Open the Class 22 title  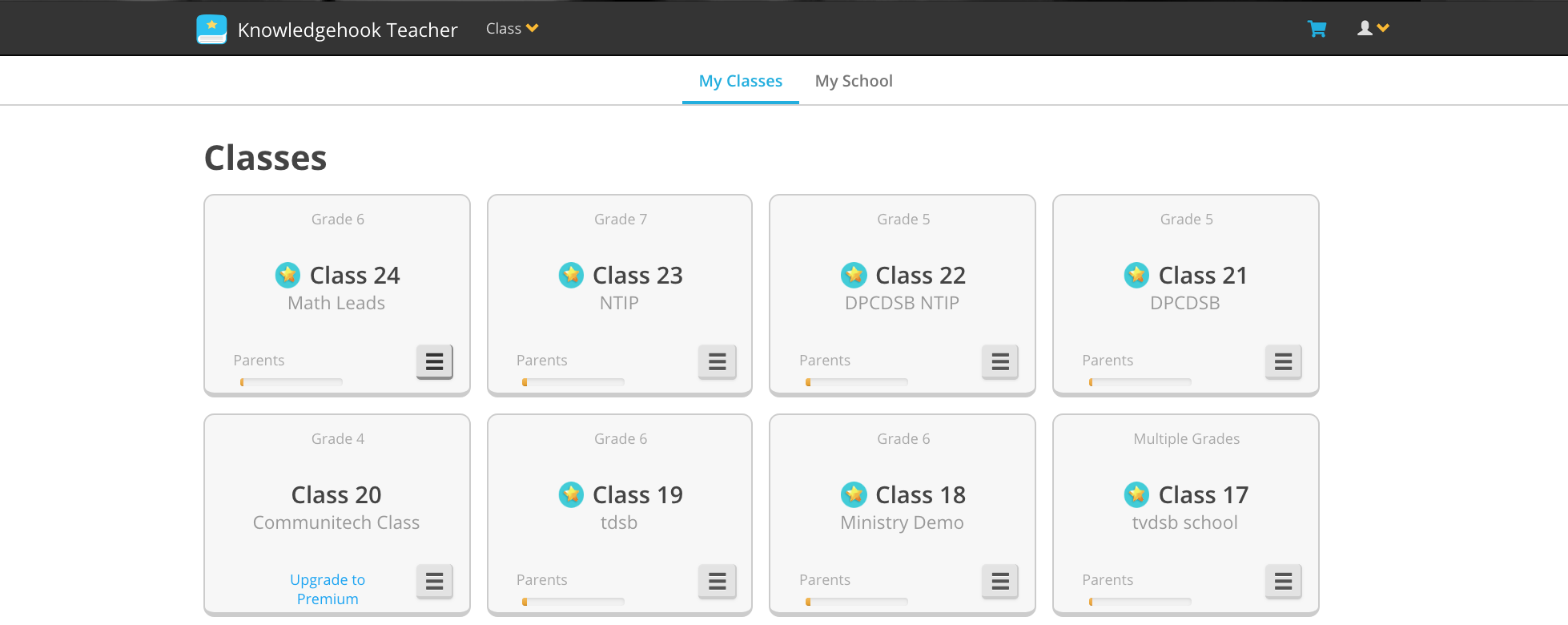coord(920,275)
